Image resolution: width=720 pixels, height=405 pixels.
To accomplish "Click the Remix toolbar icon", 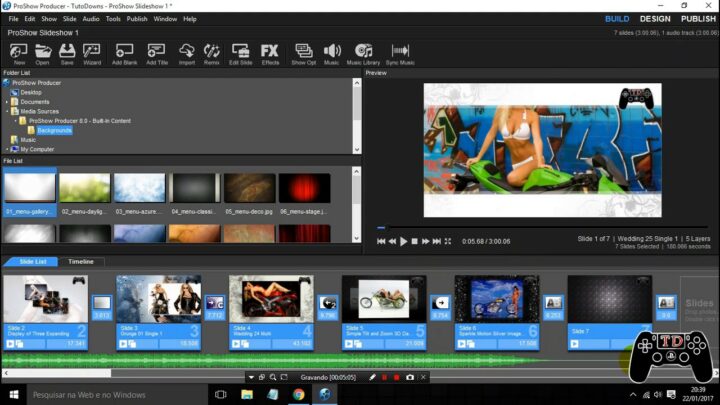I will [212, 53].
